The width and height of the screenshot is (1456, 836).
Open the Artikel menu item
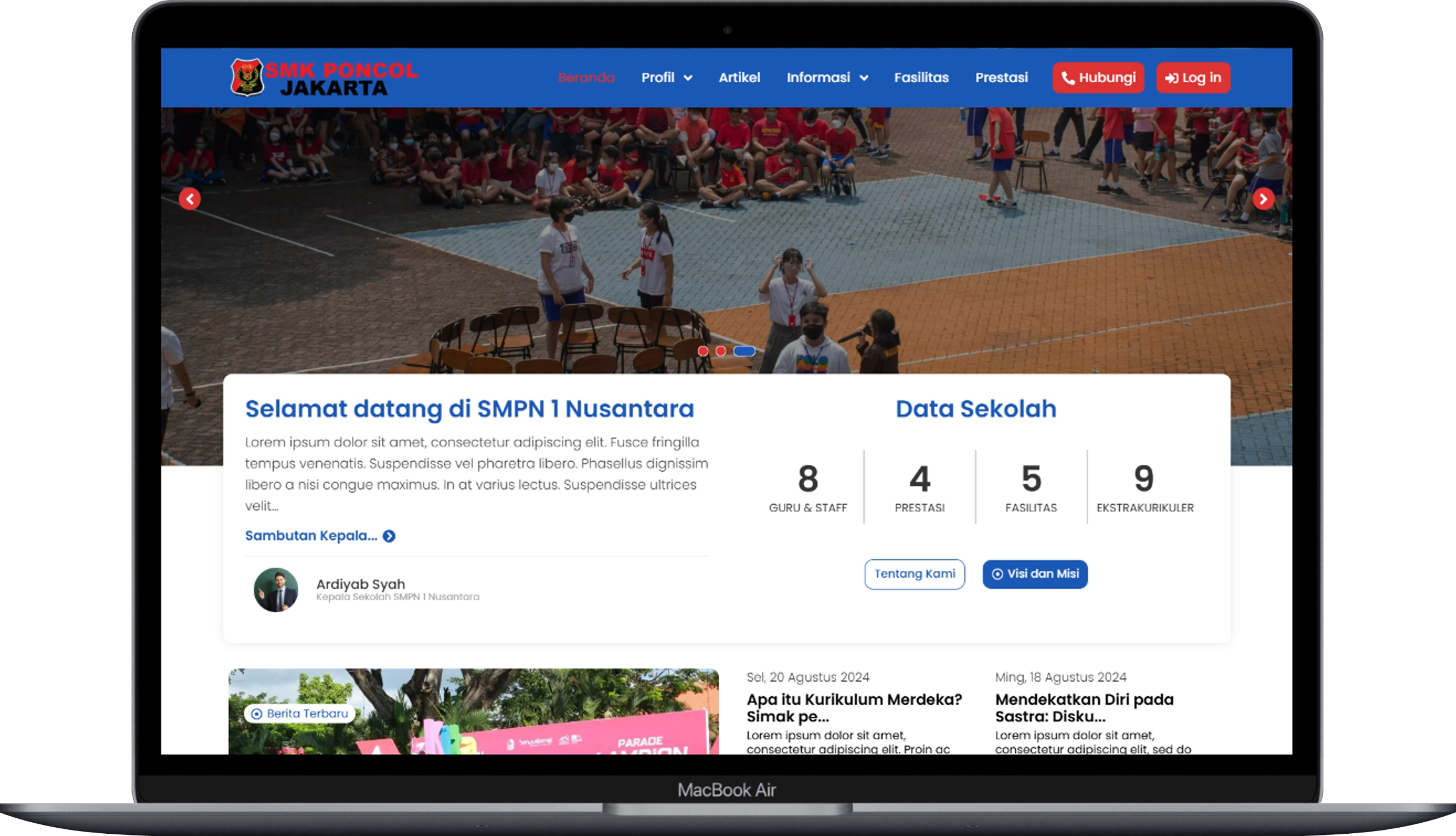tap(739, 77)
